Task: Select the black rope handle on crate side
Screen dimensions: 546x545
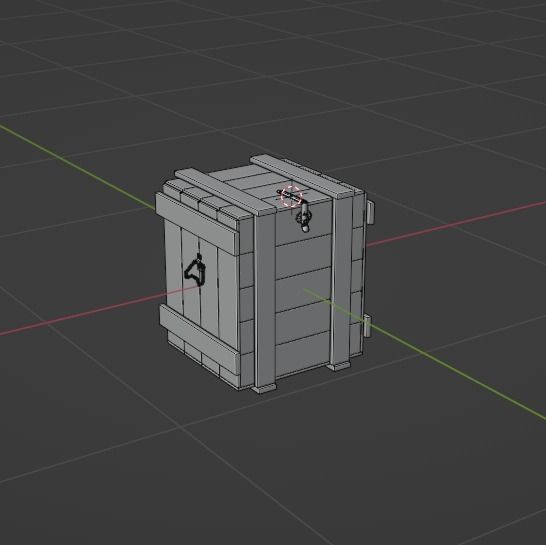Action: coord(195,271)
